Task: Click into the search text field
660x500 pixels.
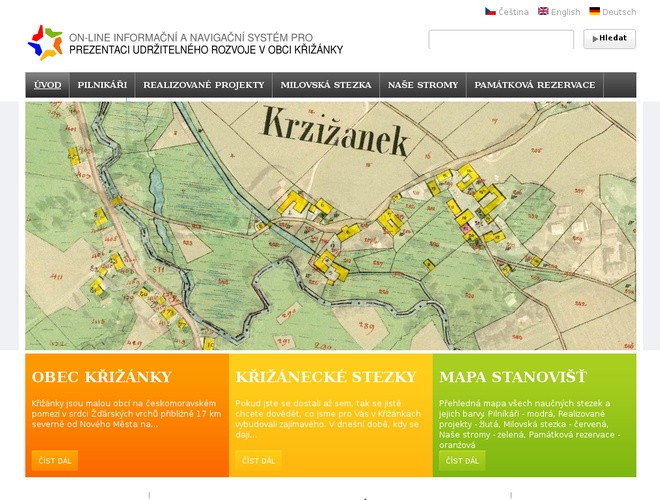Action: click(501, 40)
